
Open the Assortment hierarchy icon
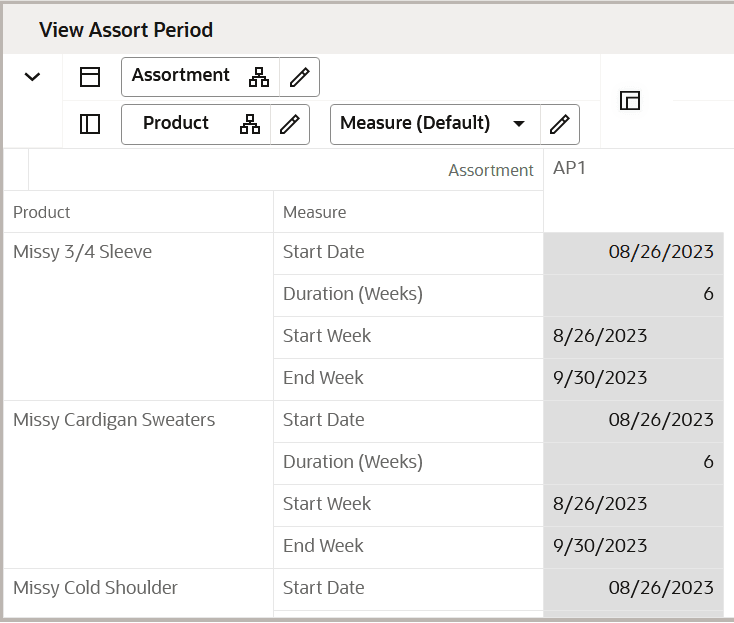pos(259,77)
